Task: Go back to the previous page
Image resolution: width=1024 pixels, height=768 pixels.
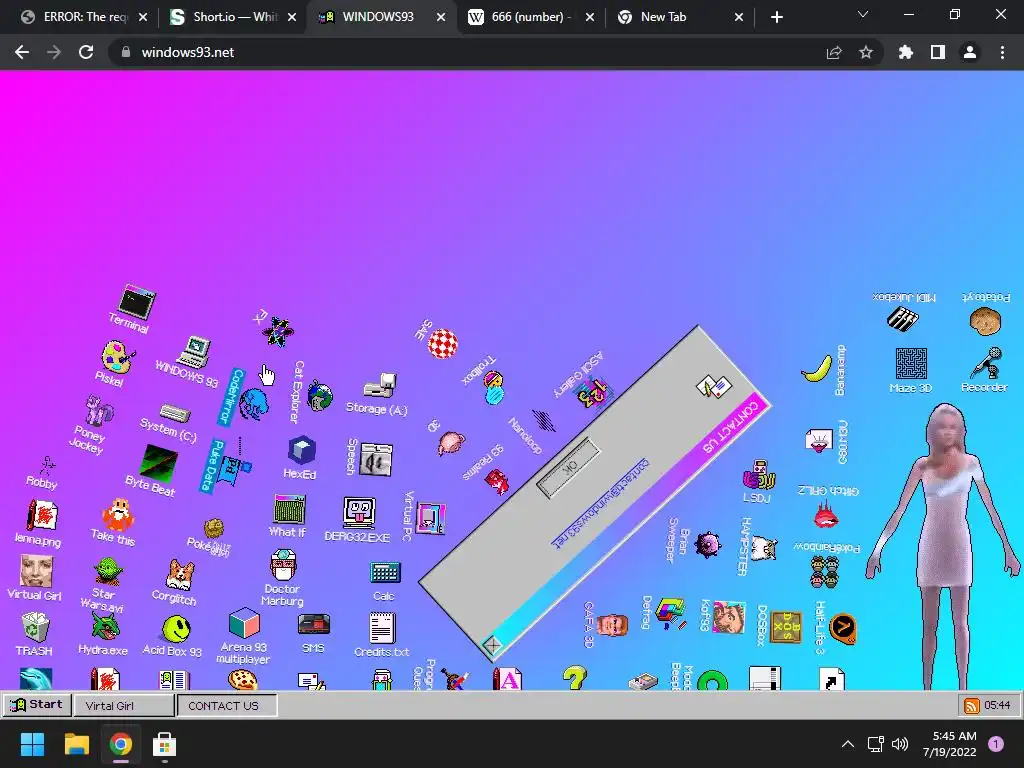Action: click(22, 52)
